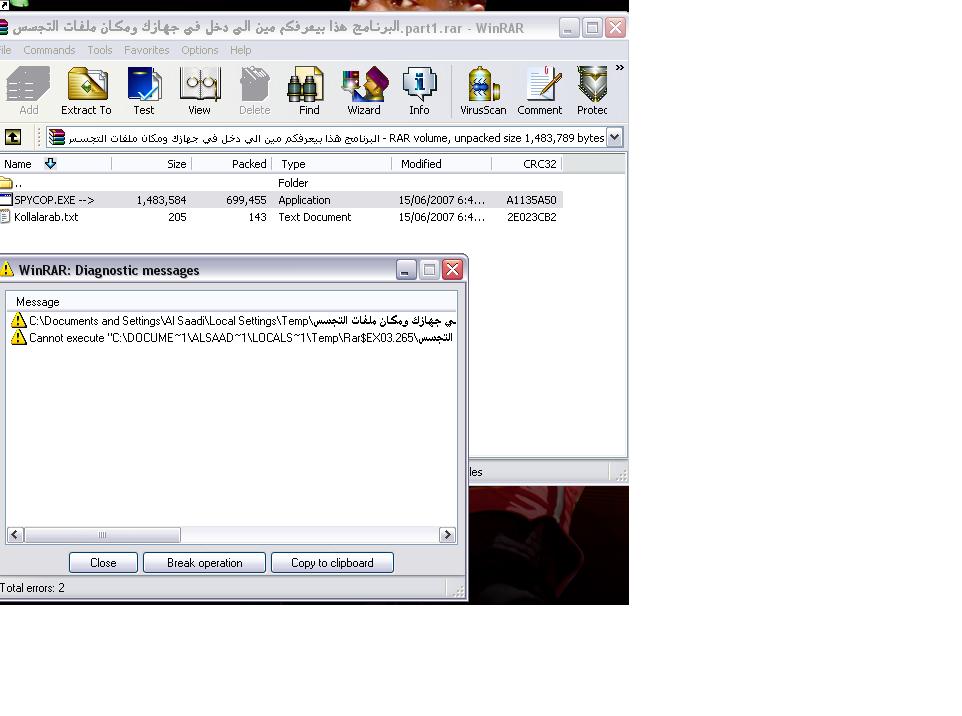962x716 pixels.
Task: Close the diagnostic messages with Close button
Action: click(x=103, y=563)
